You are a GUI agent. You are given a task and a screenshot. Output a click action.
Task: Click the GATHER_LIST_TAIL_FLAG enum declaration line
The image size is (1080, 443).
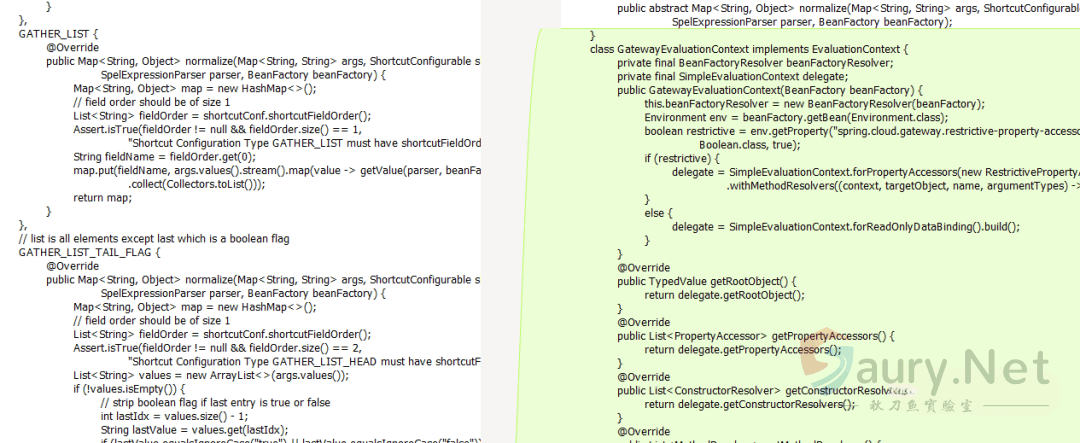coord(89,253)
